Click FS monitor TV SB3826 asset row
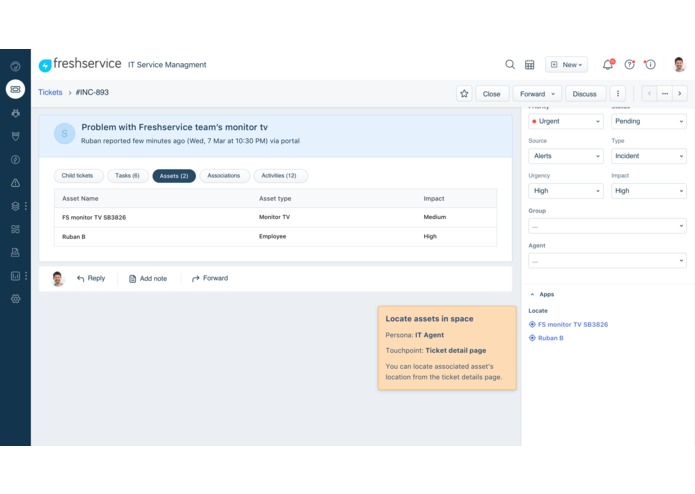The width and height of the screenshot is (695, 494). (275, 217)
